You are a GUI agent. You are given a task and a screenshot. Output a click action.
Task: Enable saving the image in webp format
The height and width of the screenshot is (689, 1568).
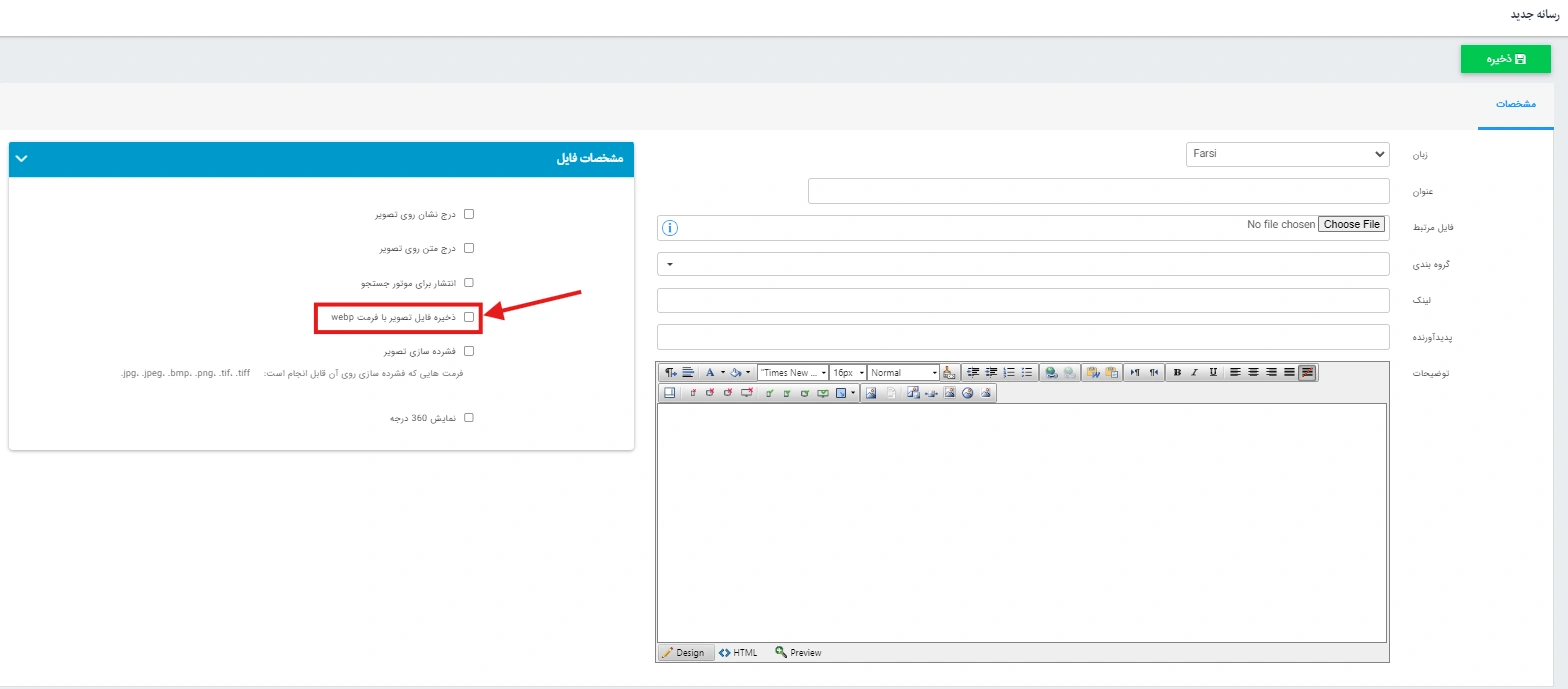[x=469, y=317]
